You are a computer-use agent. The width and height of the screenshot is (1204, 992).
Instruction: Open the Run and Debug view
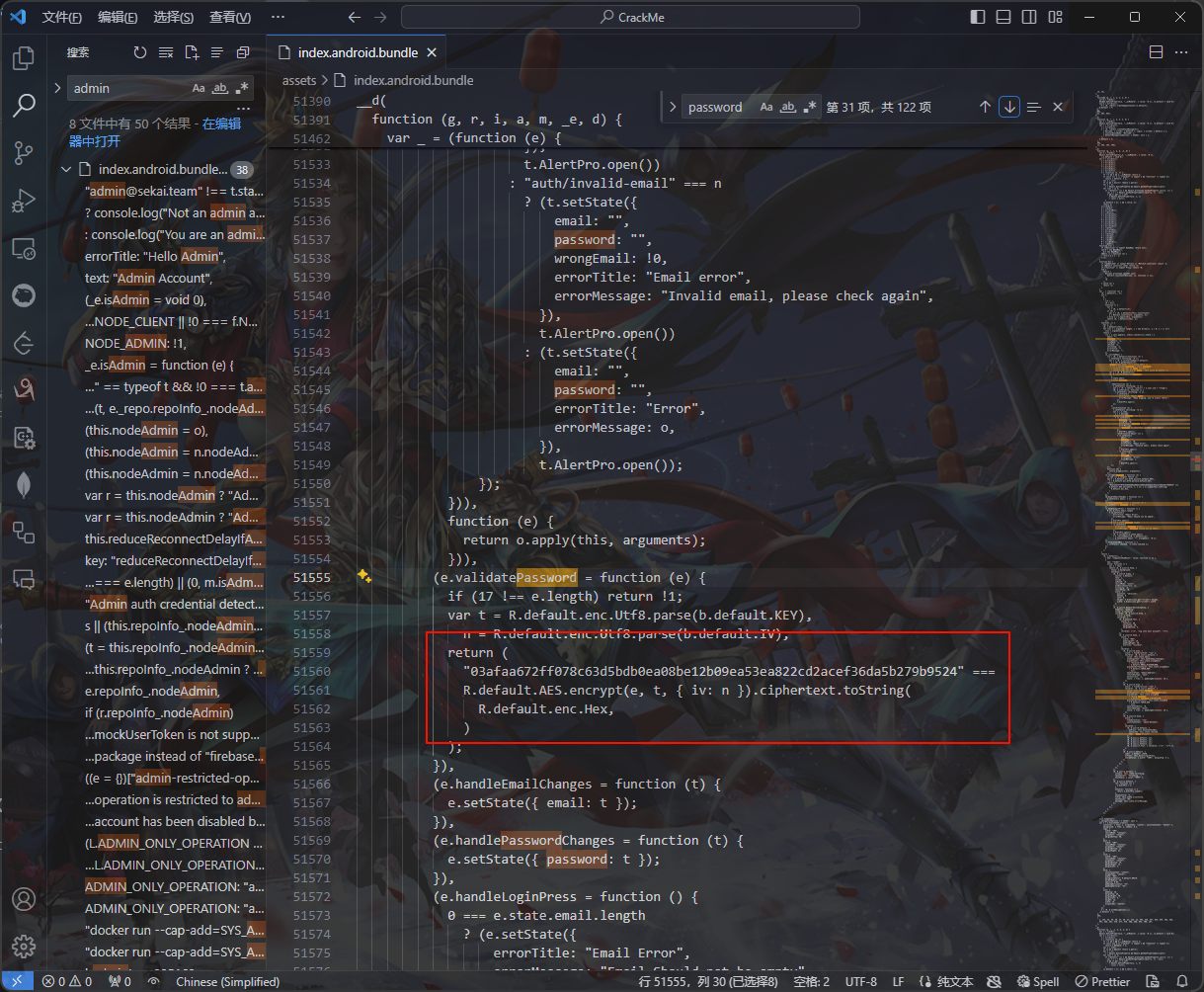tap(24, 202)
